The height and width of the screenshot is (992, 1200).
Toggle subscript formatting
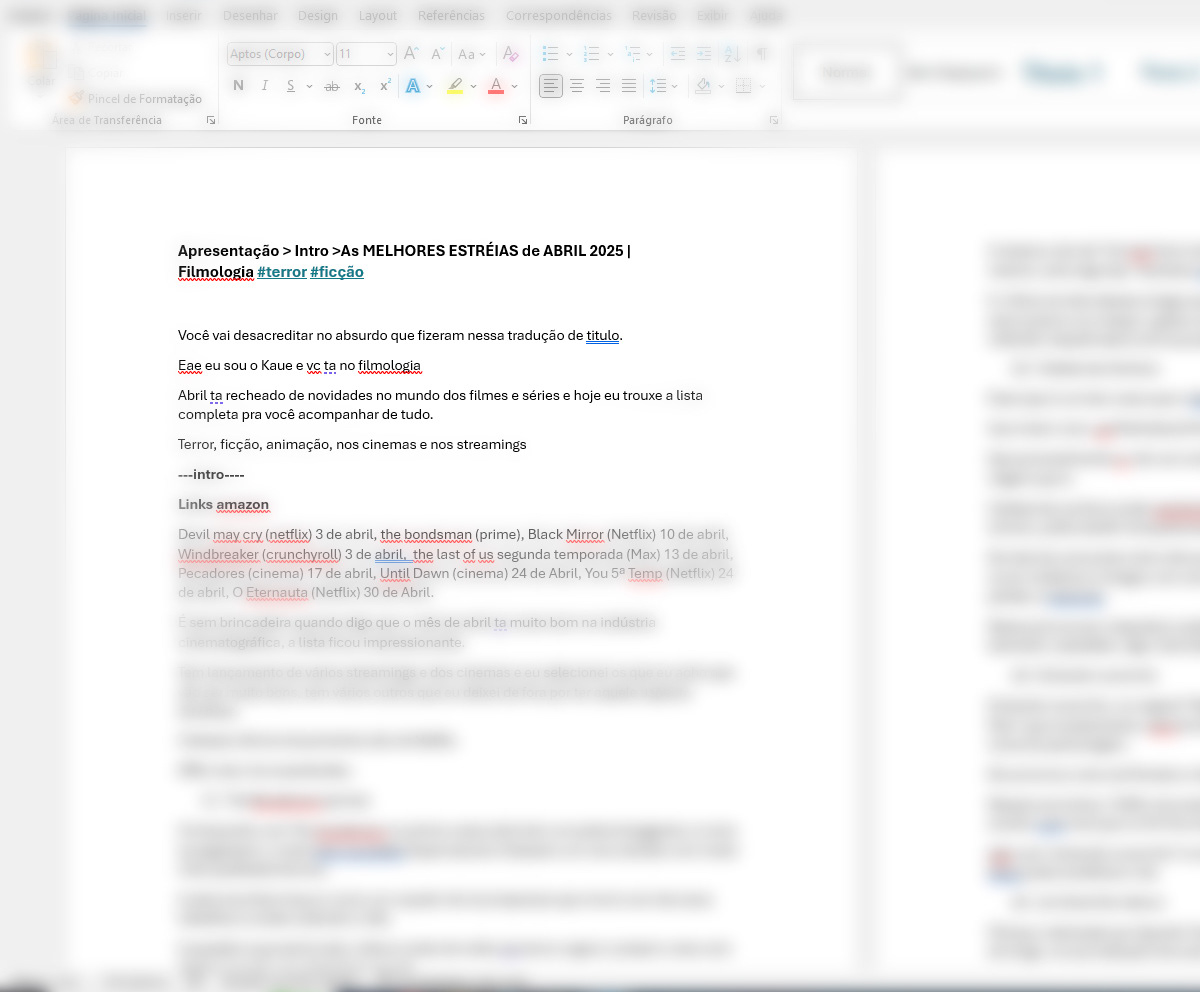[x=359, y=86]
